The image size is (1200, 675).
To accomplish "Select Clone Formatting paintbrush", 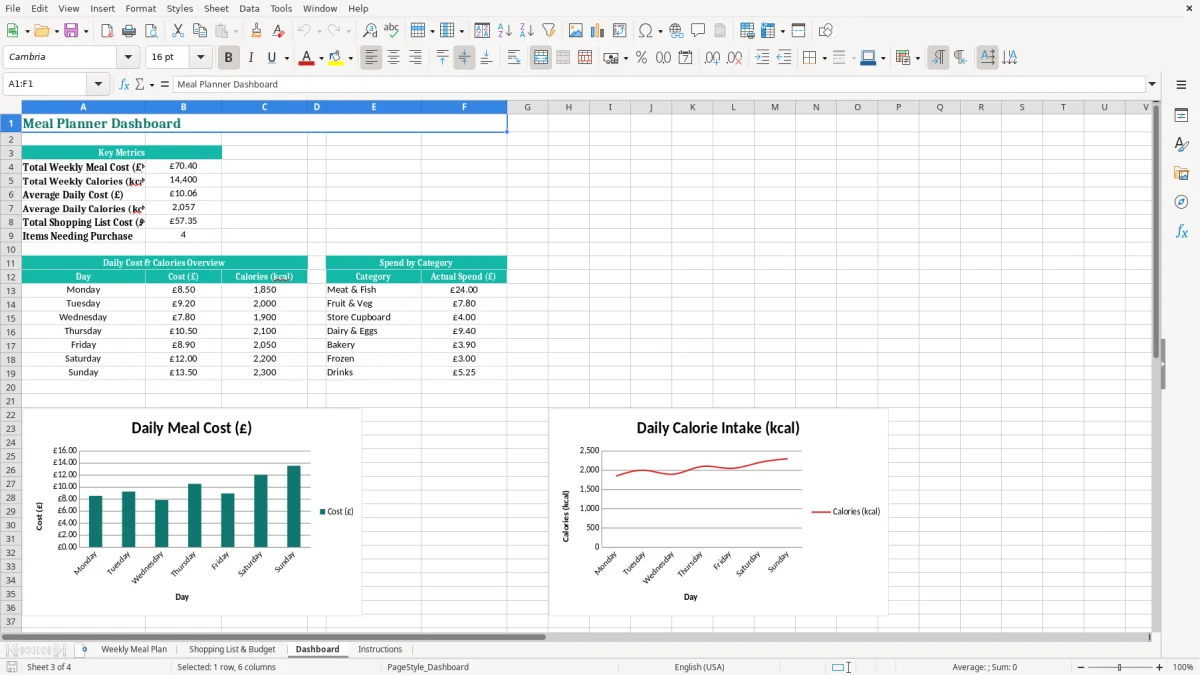I will pos(256,31).
